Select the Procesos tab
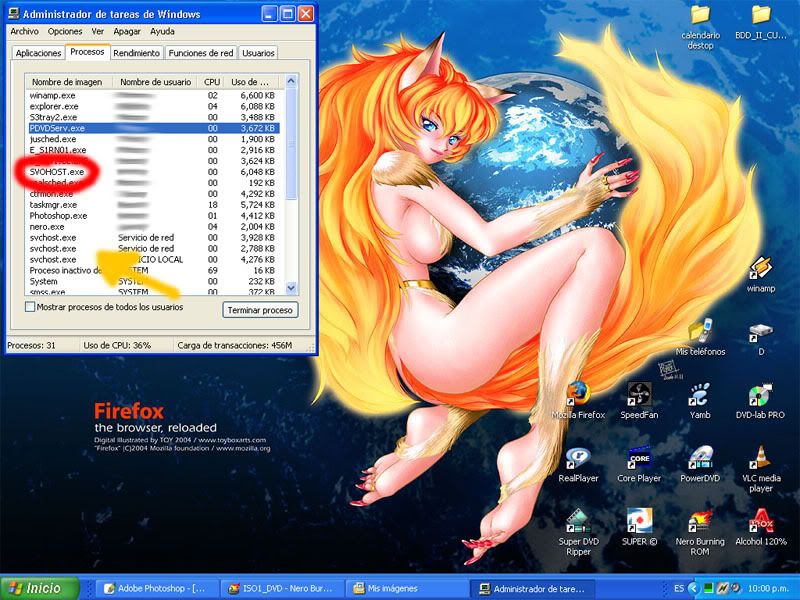Viewport: 800px width, 600px height. (87, 52)
